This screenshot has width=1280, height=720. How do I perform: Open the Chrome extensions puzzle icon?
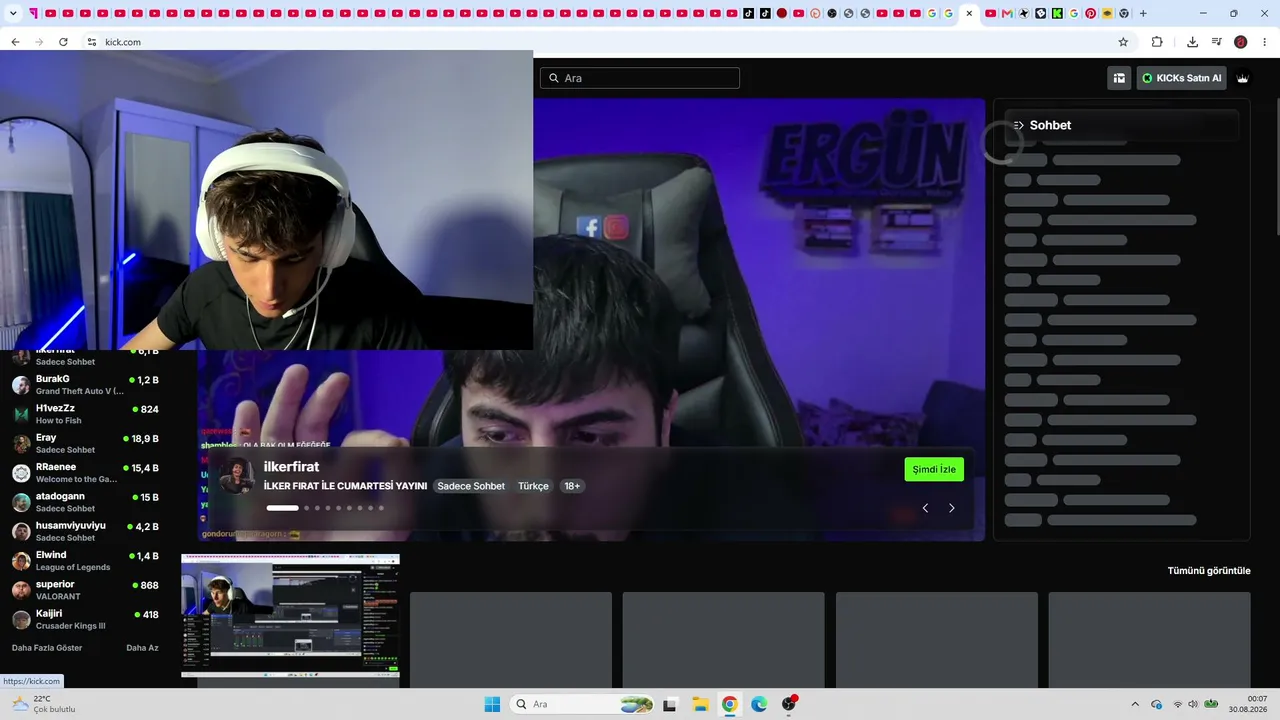click(1157, 42)
